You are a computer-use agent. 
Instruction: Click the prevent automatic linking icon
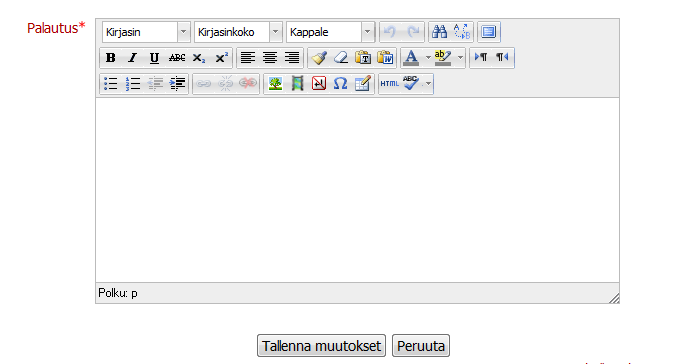[248, 84]
